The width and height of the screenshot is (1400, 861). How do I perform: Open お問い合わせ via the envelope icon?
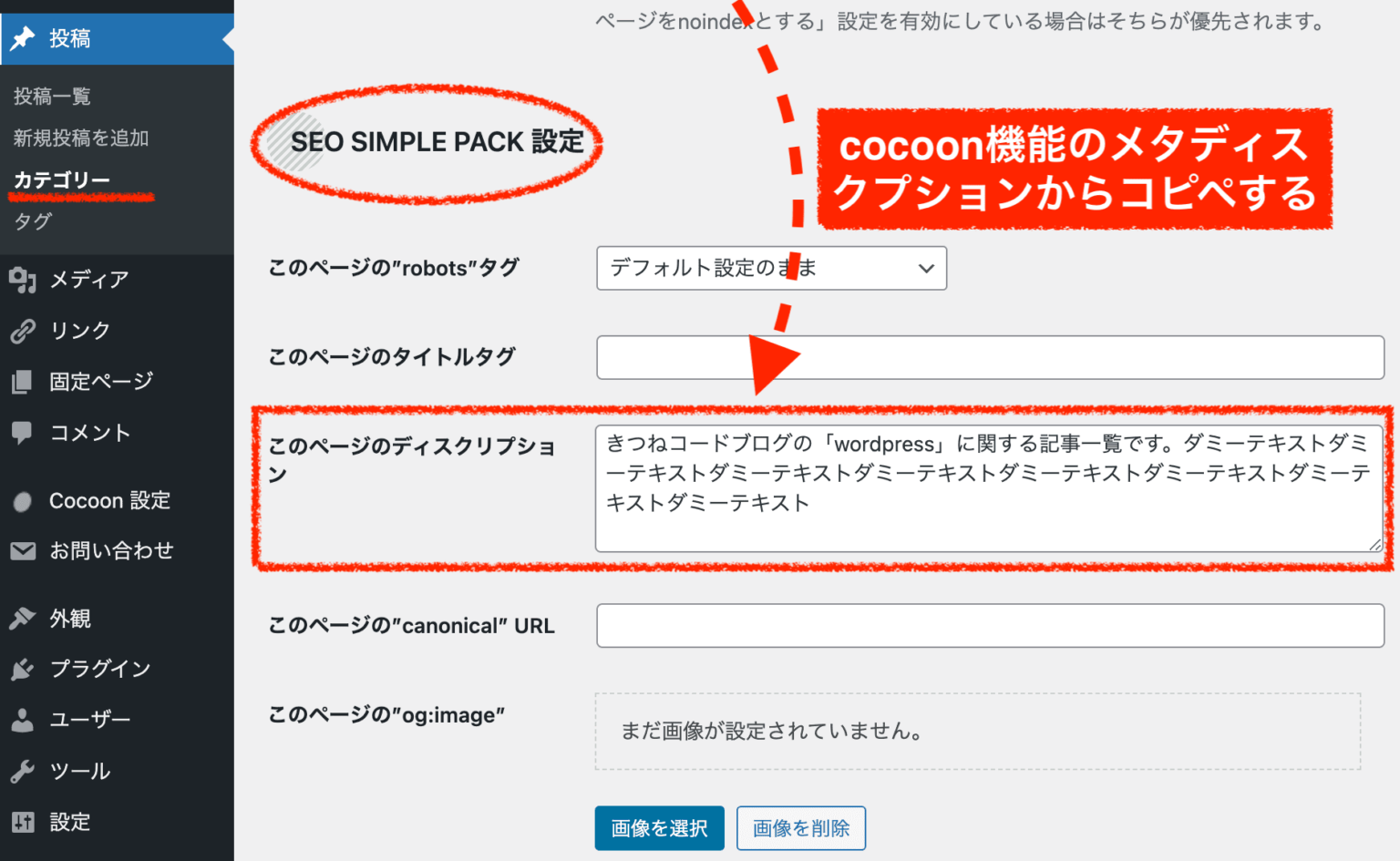[23, 550]
